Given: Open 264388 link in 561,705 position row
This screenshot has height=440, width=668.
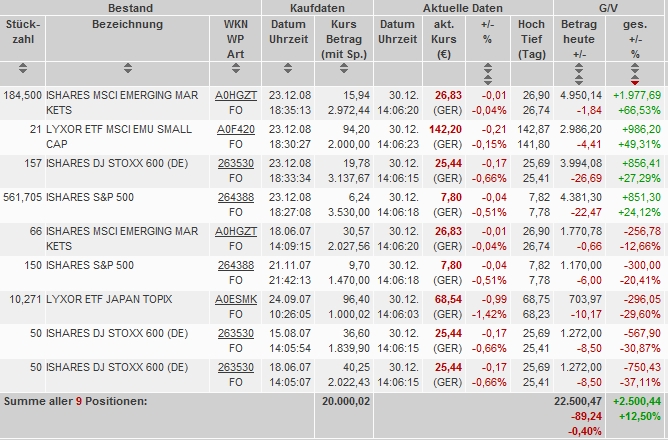Looking at the screenshot, I should pos(235,197).
